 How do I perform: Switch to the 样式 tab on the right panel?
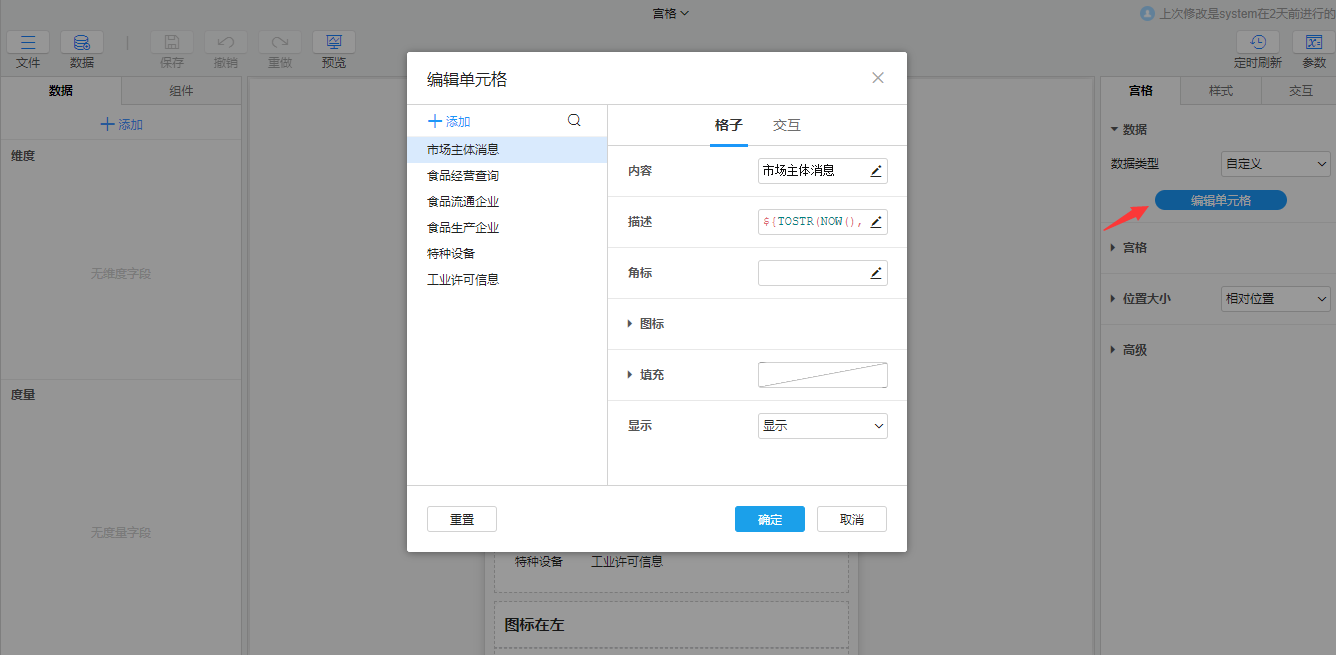pyautogui.click(x=1221, y=90)
